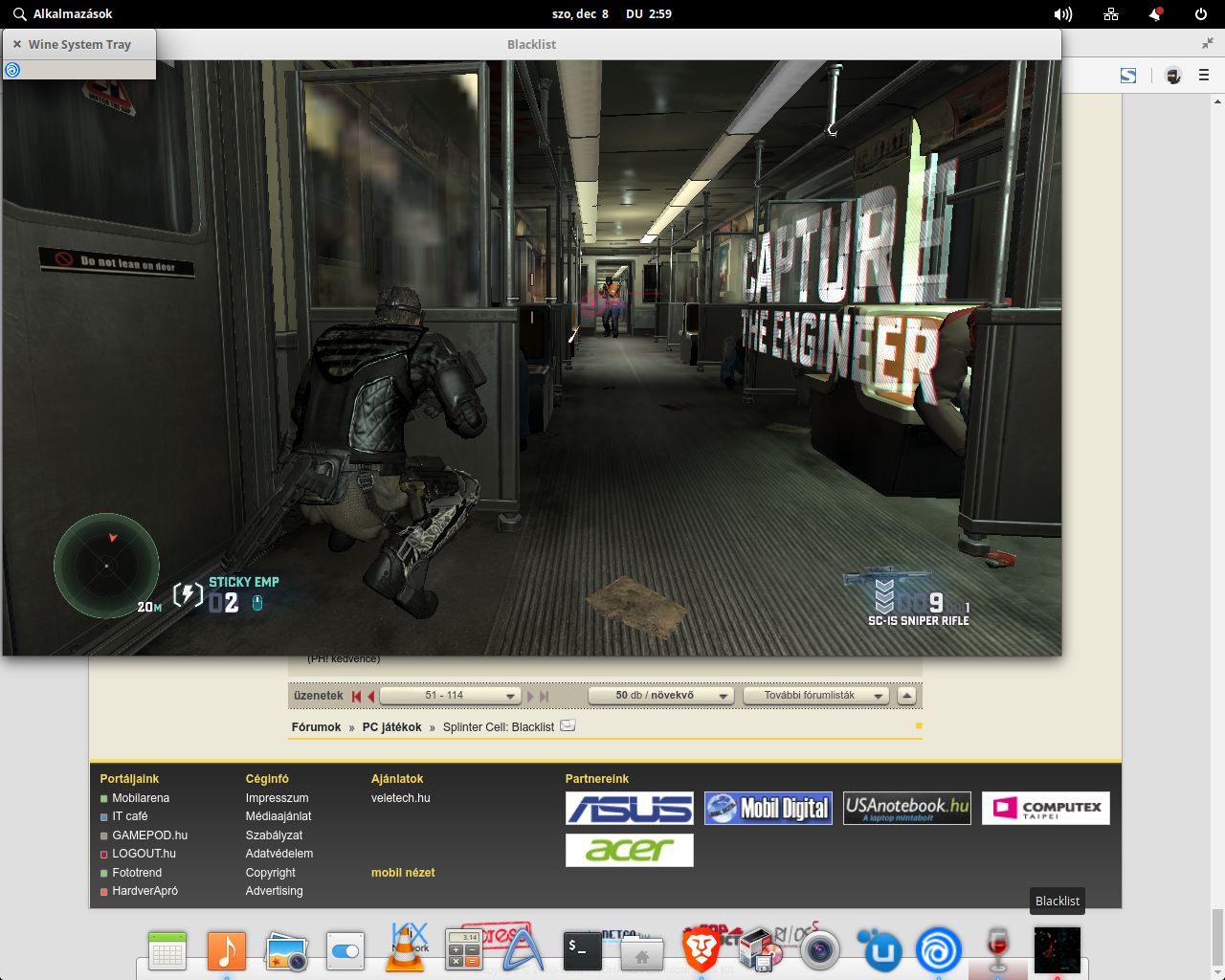This screenshot has height=980, width=1225.
Task: Open the Mobilarena portal link
Action: 141,798
